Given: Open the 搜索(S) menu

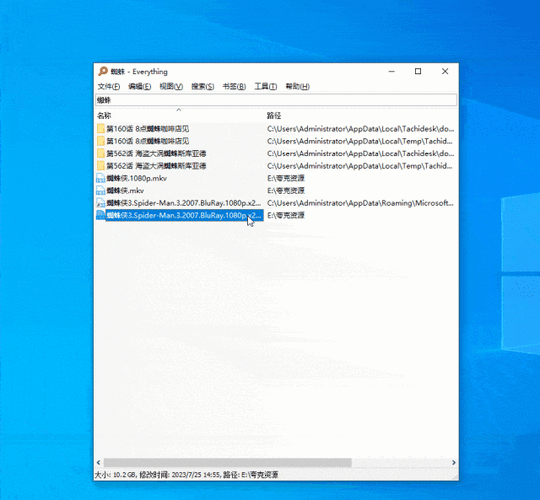Looking at the screenshot, I should click(202, 86).
